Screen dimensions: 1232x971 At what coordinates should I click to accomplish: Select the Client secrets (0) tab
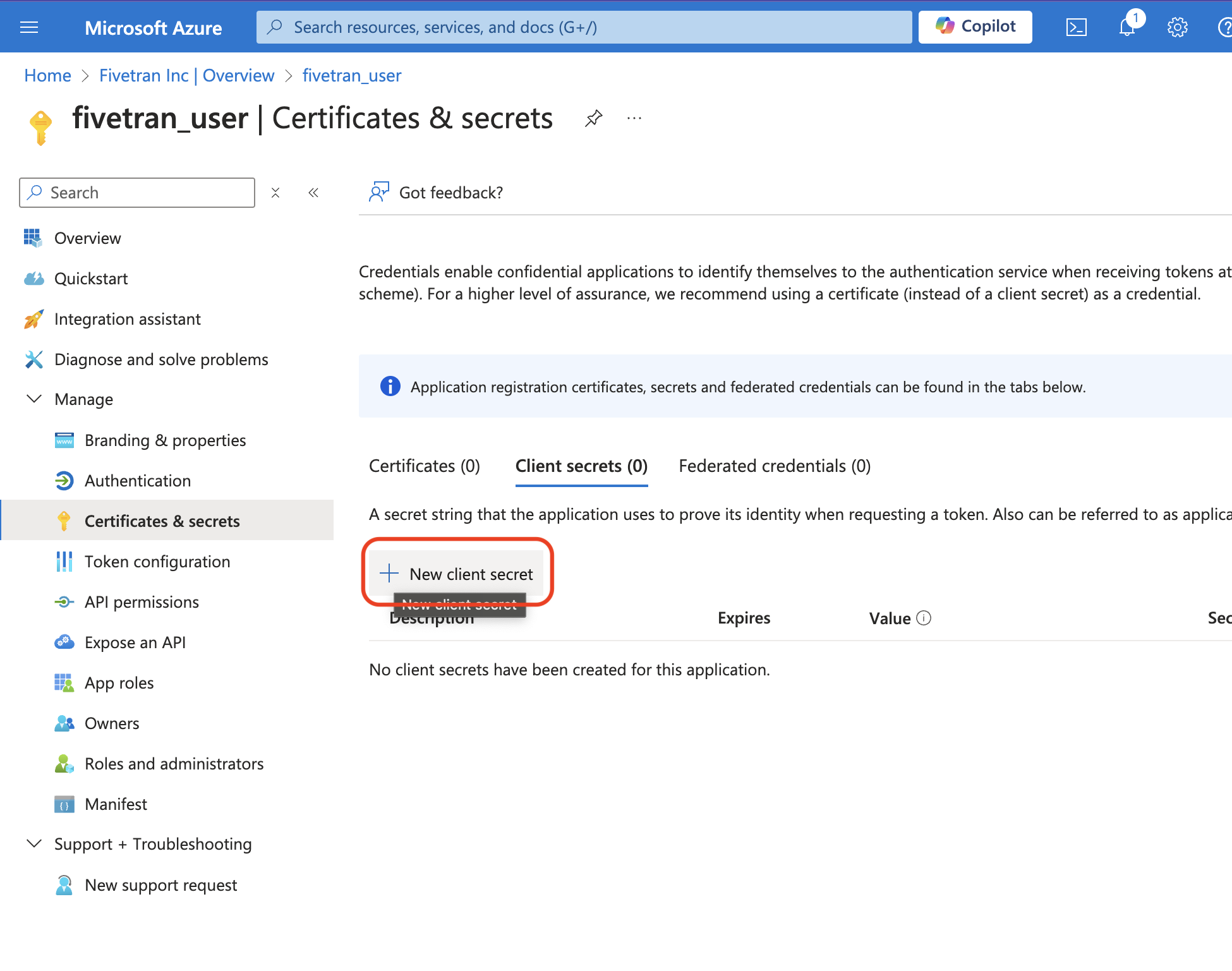tap(581, 466)
